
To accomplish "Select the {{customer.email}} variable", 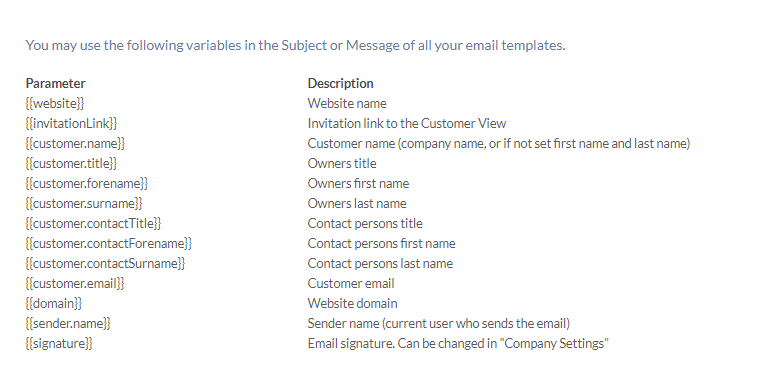I will coord(75,284).
